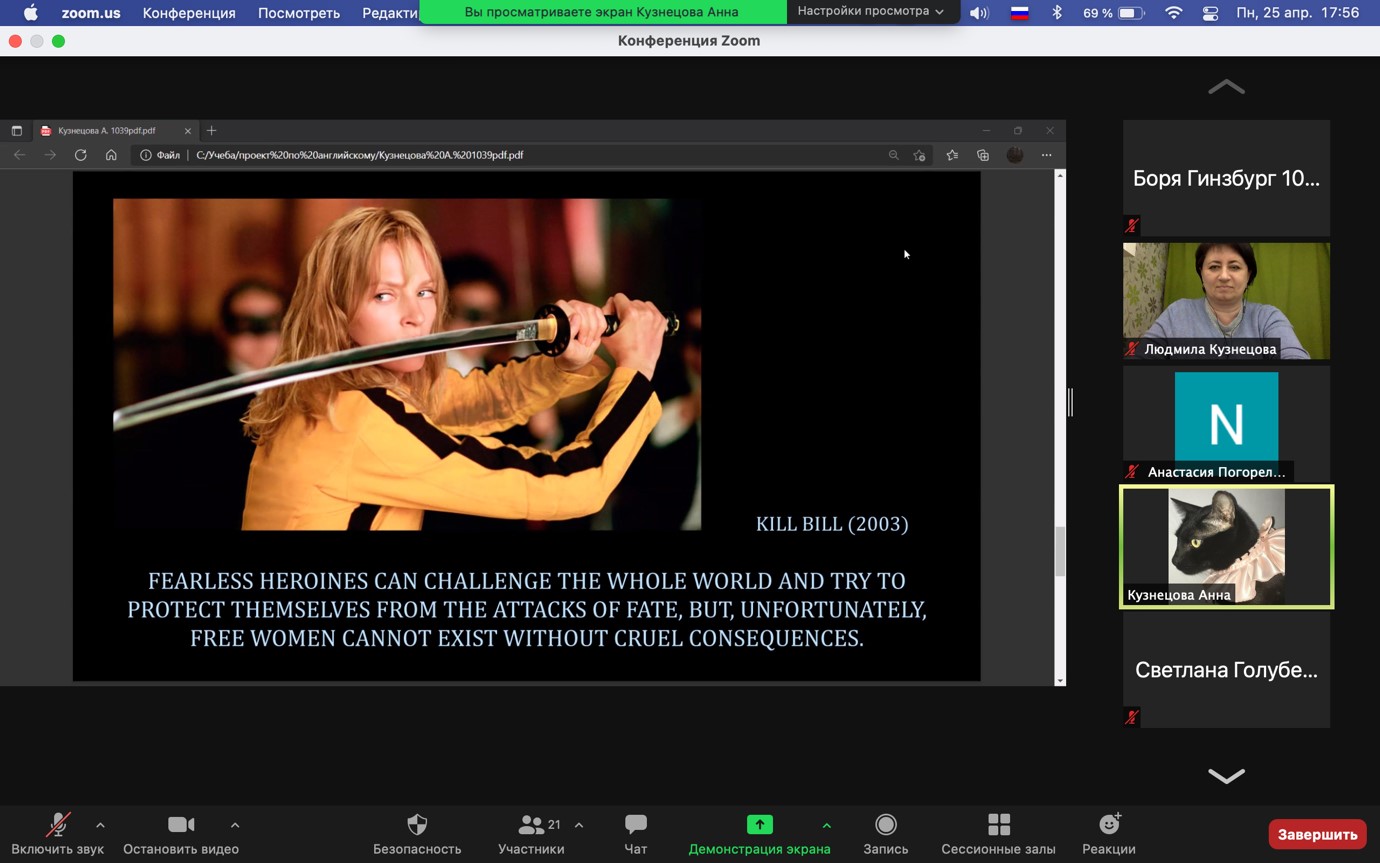The image size is (1380, 863).
Task: Open Collections in shared browser
Action: [983, 155]
